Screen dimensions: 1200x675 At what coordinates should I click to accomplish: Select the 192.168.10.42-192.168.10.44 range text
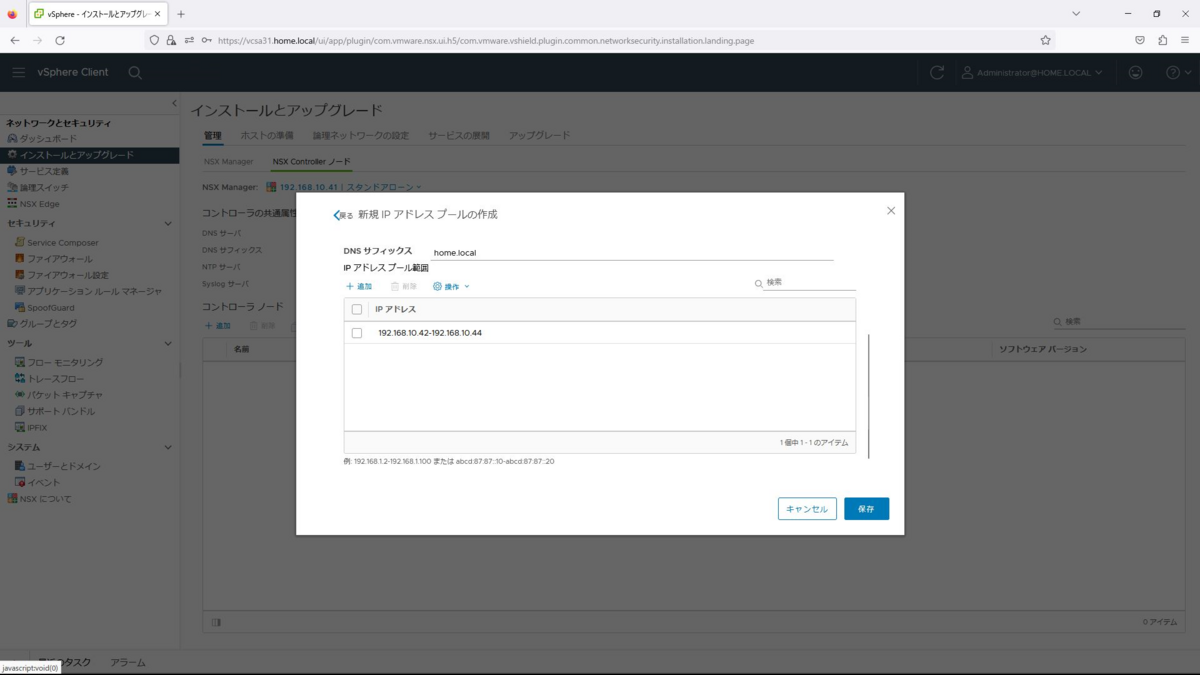tap(430, 333)
